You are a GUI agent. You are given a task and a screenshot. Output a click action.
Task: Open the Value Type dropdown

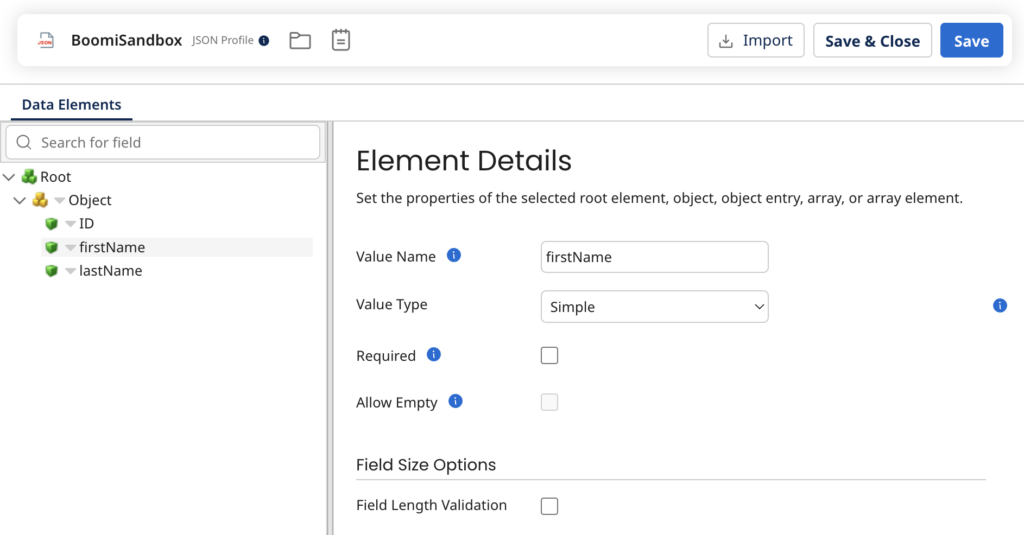click(x=654, y=306)
